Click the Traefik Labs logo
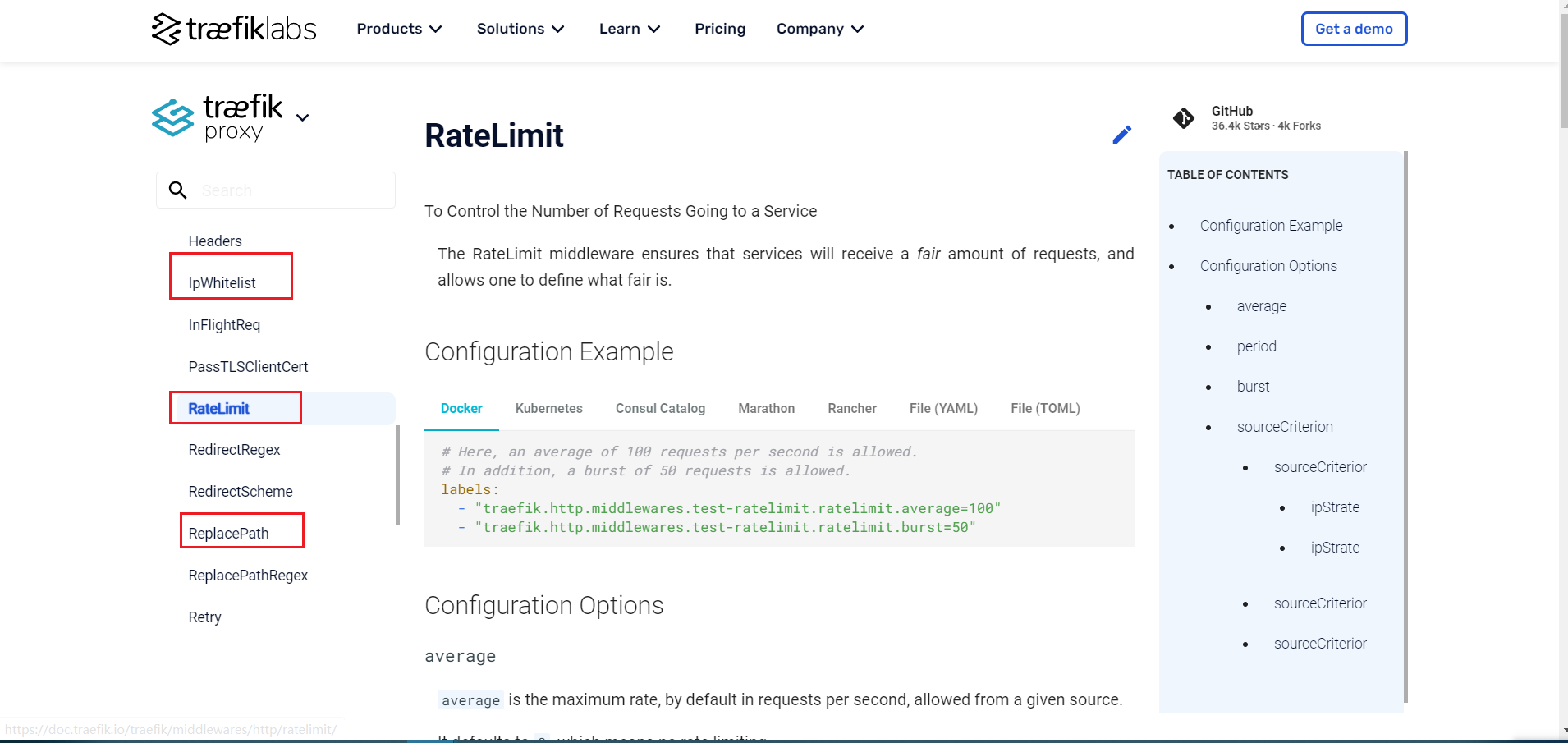Screen dimensions: 1568x743 (234, 29)
